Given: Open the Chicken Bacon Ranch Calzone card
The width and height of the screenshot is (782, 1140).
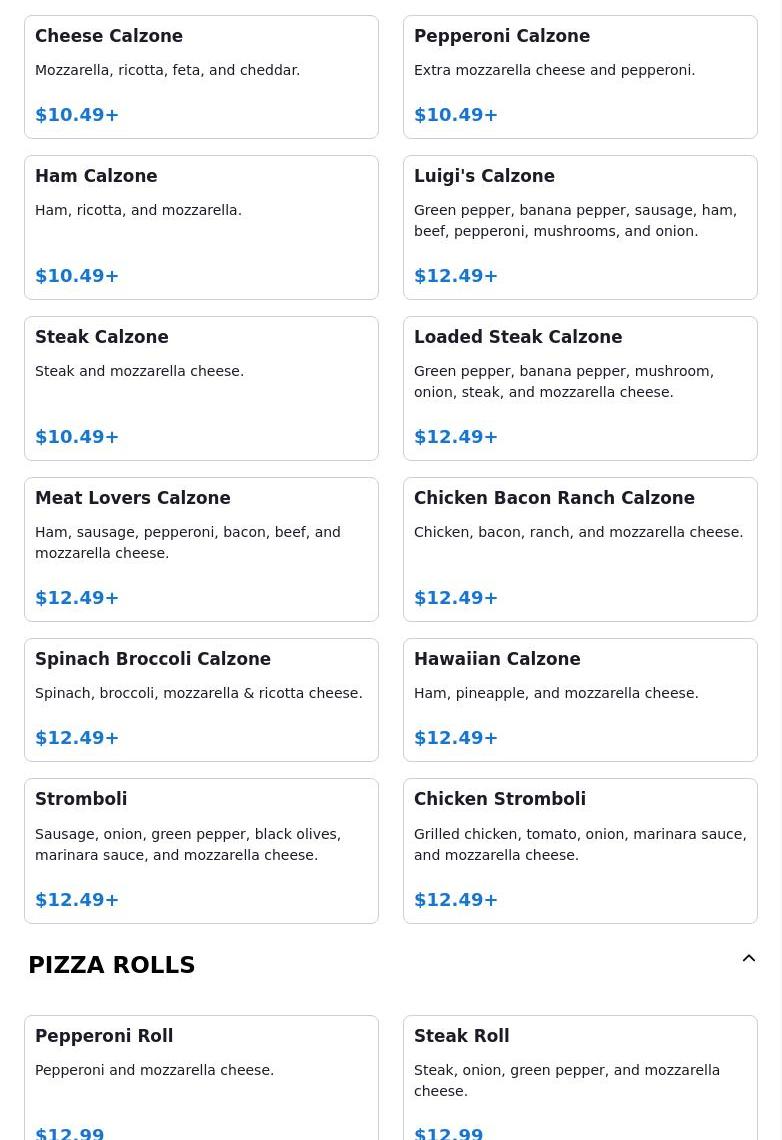Looking at the screenshot, I should 580,550.
